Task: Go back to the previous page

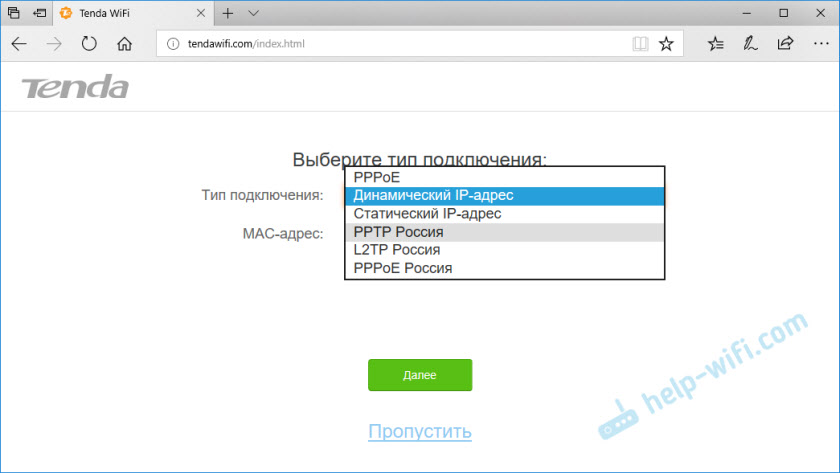Action: point(20,44)
